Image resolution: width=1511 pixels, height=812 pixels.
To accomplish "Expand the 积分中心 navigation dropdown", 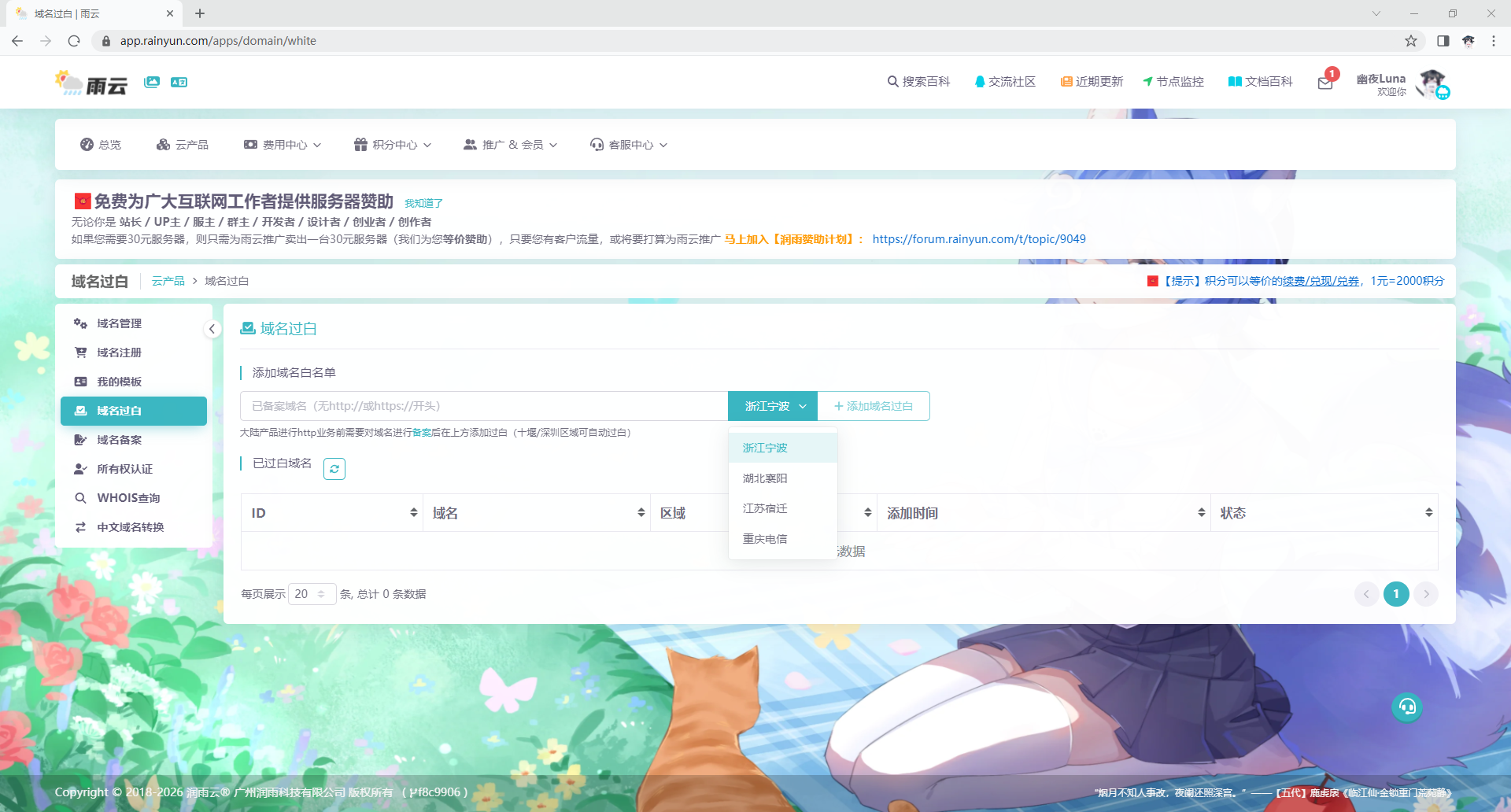I will tap(393, 145).
